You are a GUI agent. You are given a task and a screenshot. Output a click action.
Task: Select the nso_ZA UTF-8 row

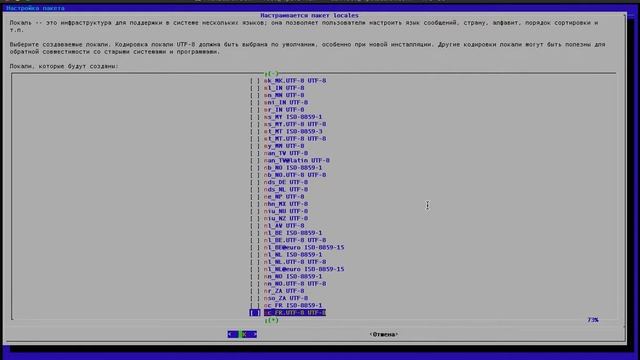pos(279,298)
